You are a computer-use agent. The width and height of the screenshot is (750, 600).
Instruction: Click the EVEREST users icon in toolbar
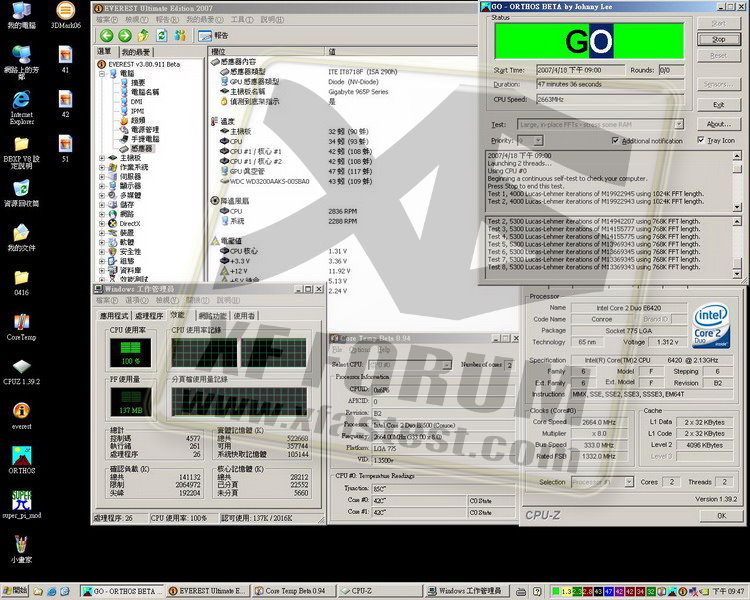180,35
